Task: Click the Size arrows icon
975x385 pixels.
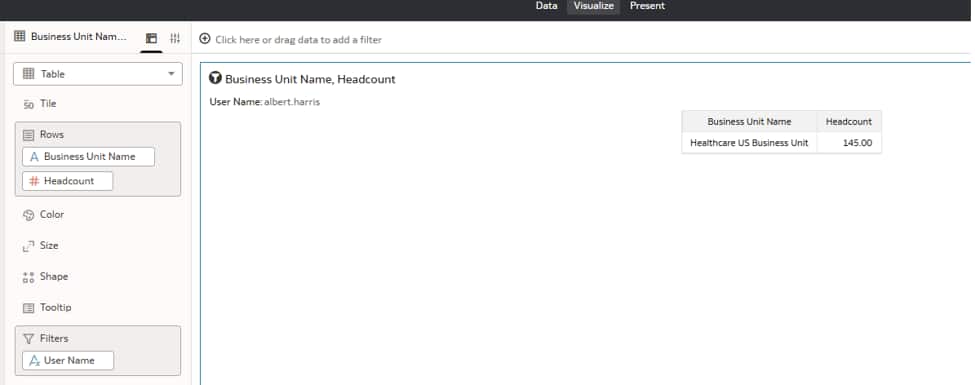Action: point(28,246)
